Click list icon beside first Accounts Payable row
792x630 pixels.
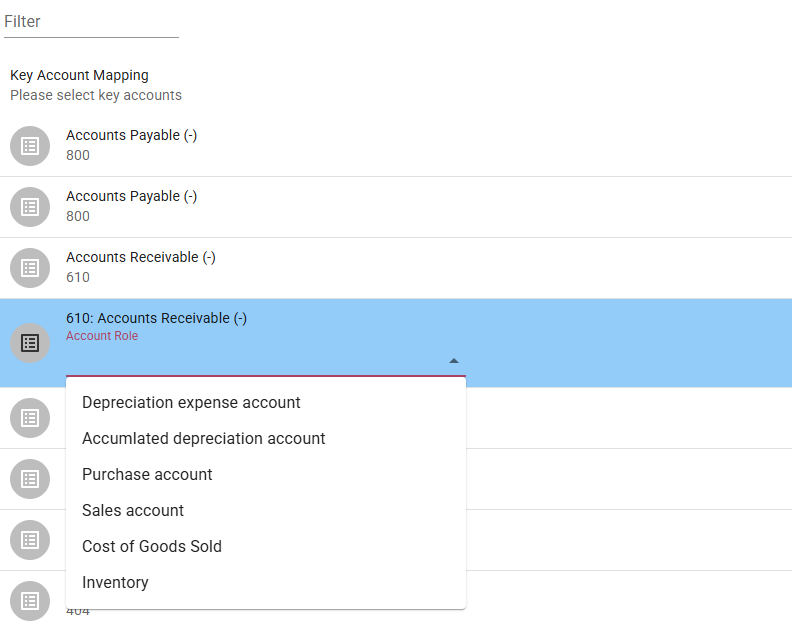click(30, 146)
